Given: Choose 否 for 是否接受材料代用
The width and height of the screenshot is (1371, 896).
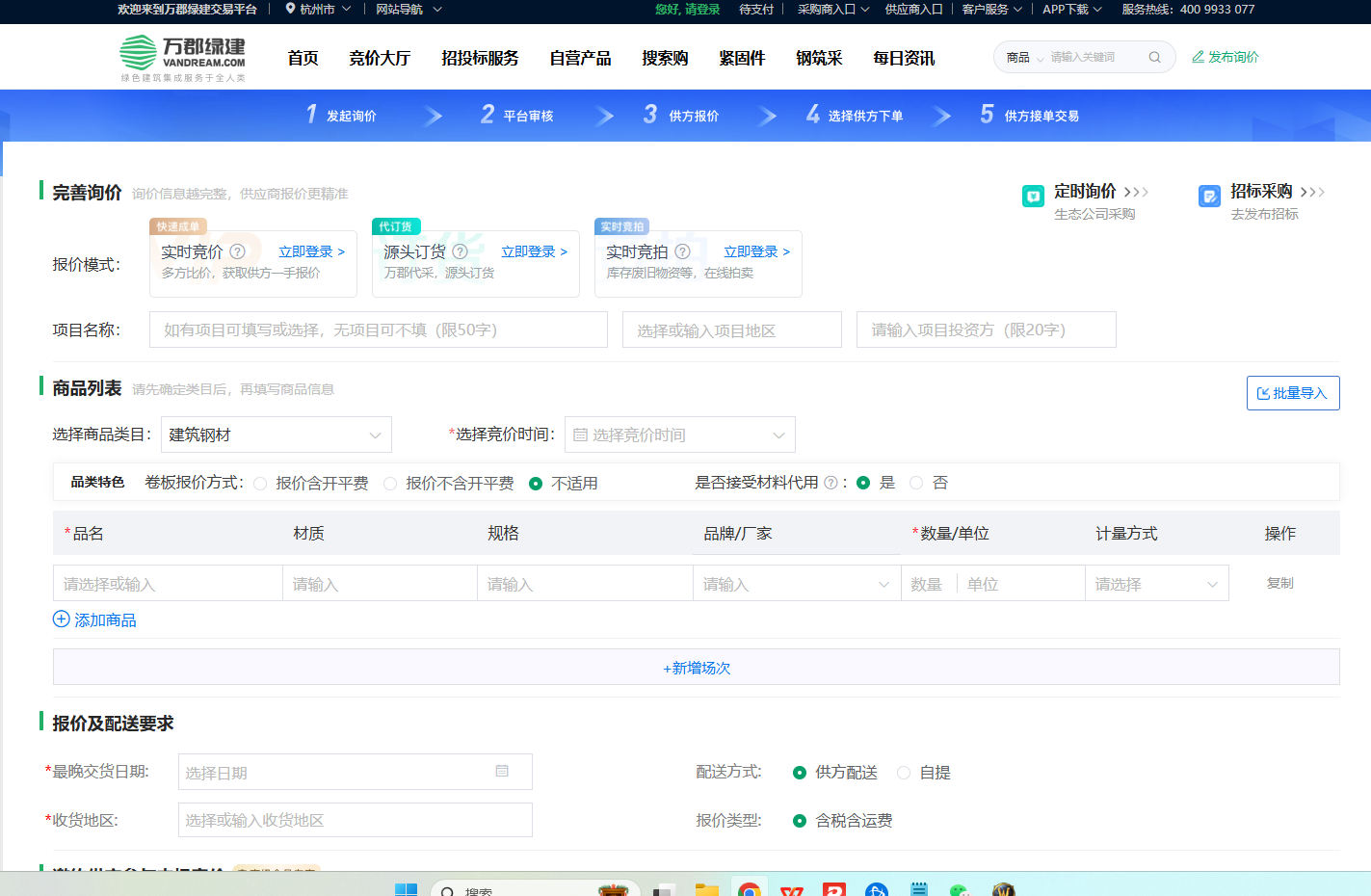Looking at the screenshot, I should pos(916,483).
